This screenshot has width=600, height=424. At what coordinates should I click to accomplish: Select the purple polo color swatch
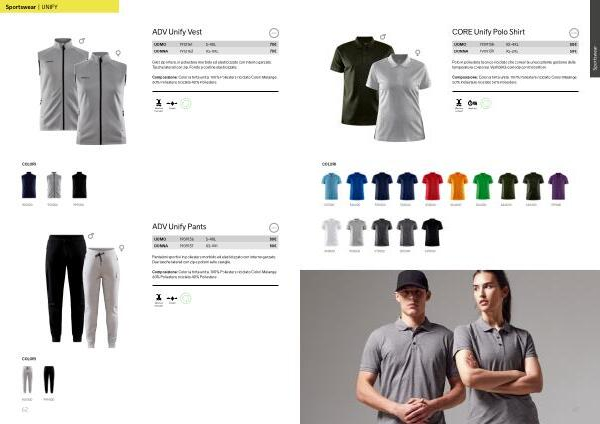point(558,186)
